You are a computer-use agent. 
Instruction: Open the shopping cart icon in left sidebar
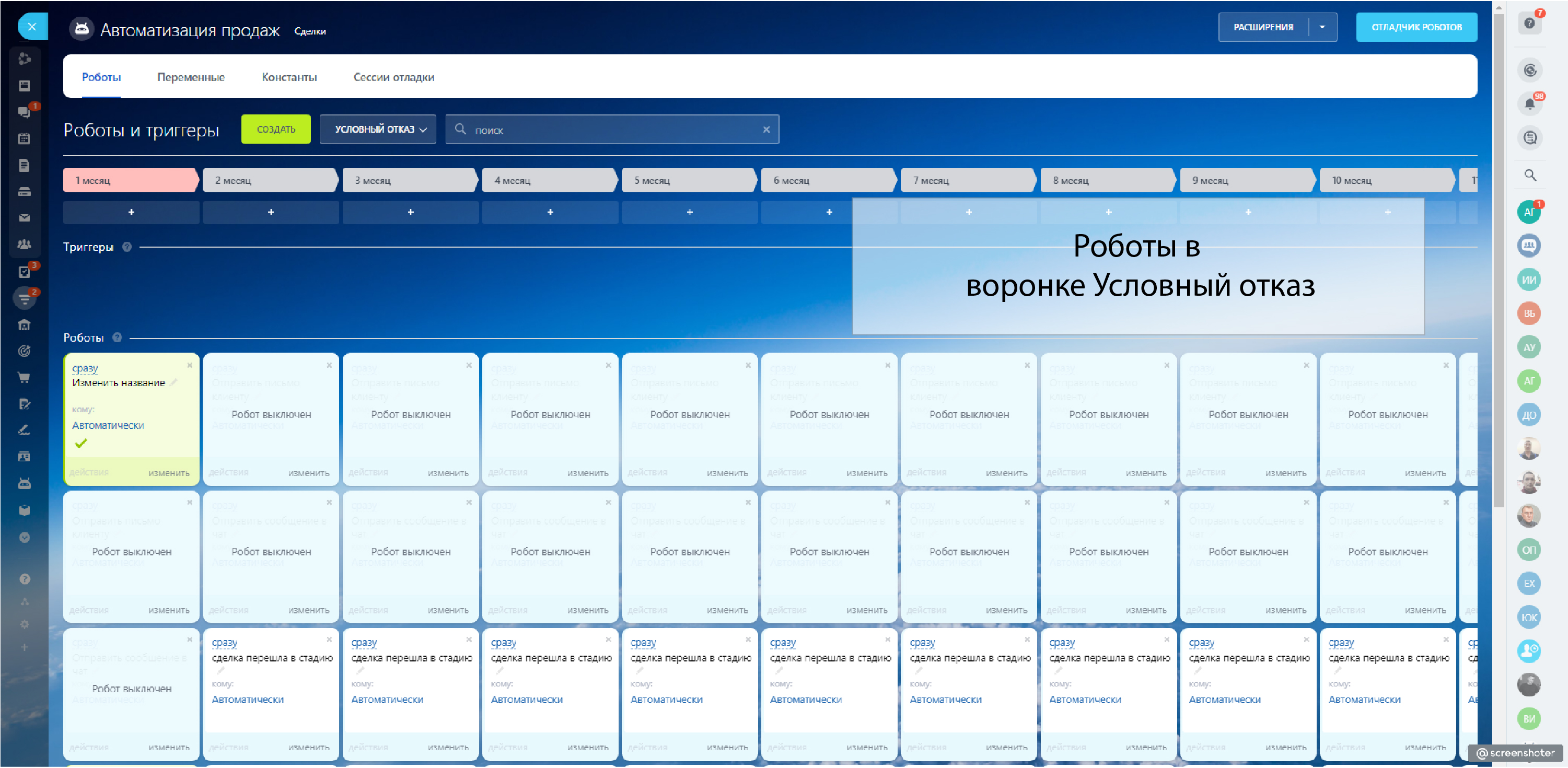(25, 378)
